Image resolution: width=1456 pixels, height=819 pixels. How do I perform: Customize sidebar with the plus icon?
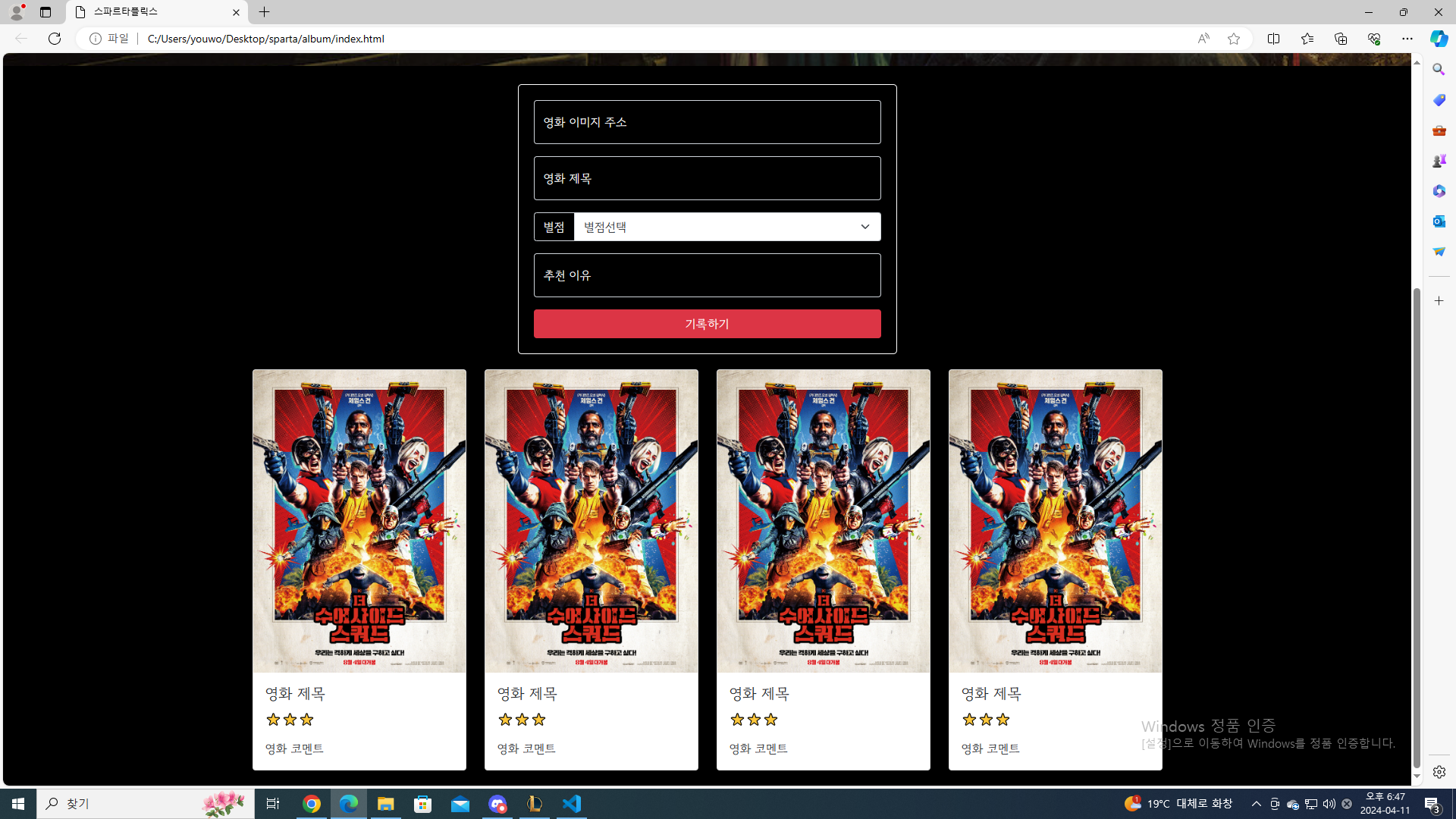point(1439,301)
